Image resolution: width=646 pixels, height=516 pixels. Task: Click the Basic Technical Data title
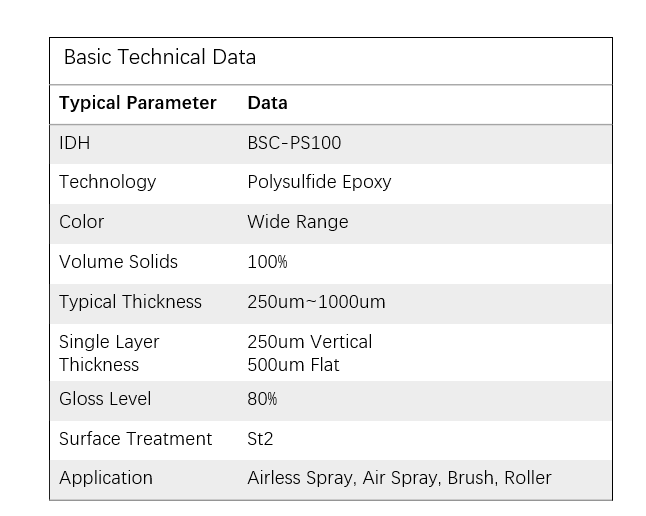[x=160, y=58]
